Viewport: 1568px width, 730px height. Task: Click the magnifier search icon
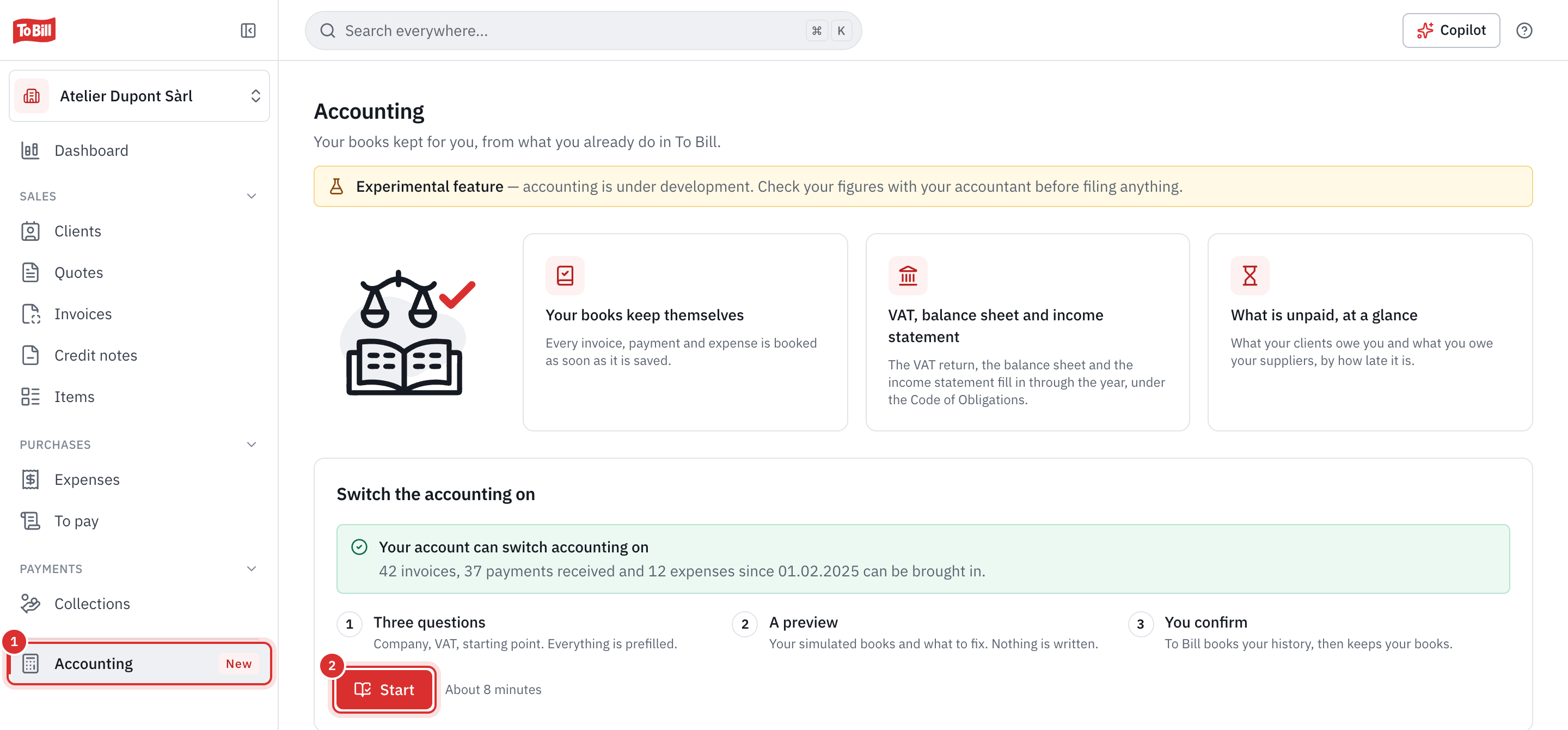[x=327, y=31]
